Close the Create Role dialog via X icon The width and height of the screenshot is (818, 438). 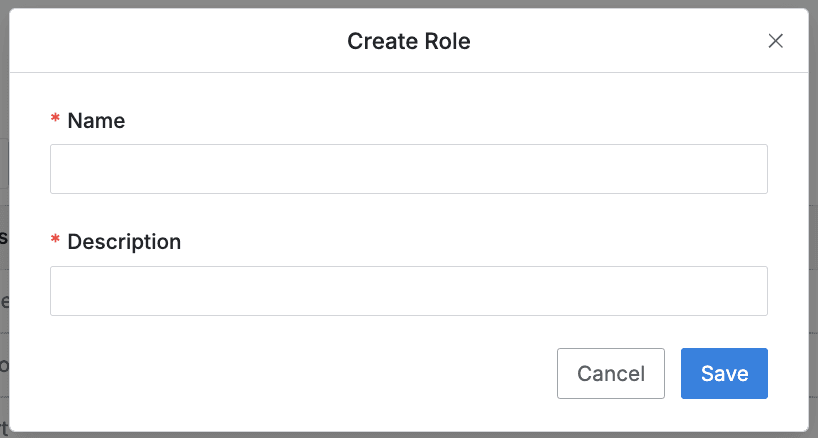tap(775, 41)
